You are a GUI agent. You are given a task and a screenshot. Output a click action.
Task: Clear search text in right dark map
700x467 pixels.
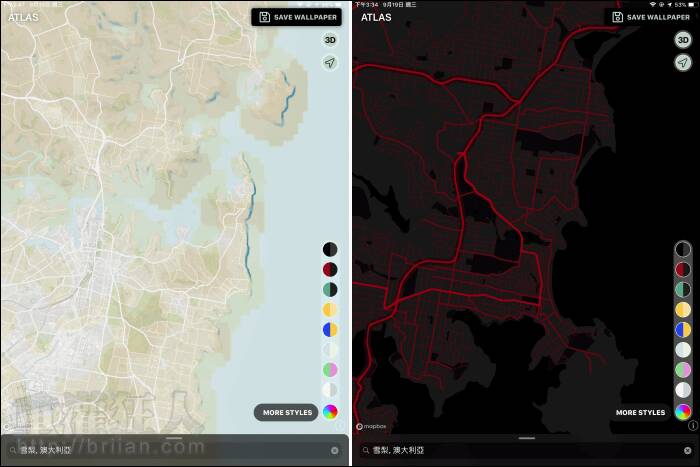click(688, 450)
